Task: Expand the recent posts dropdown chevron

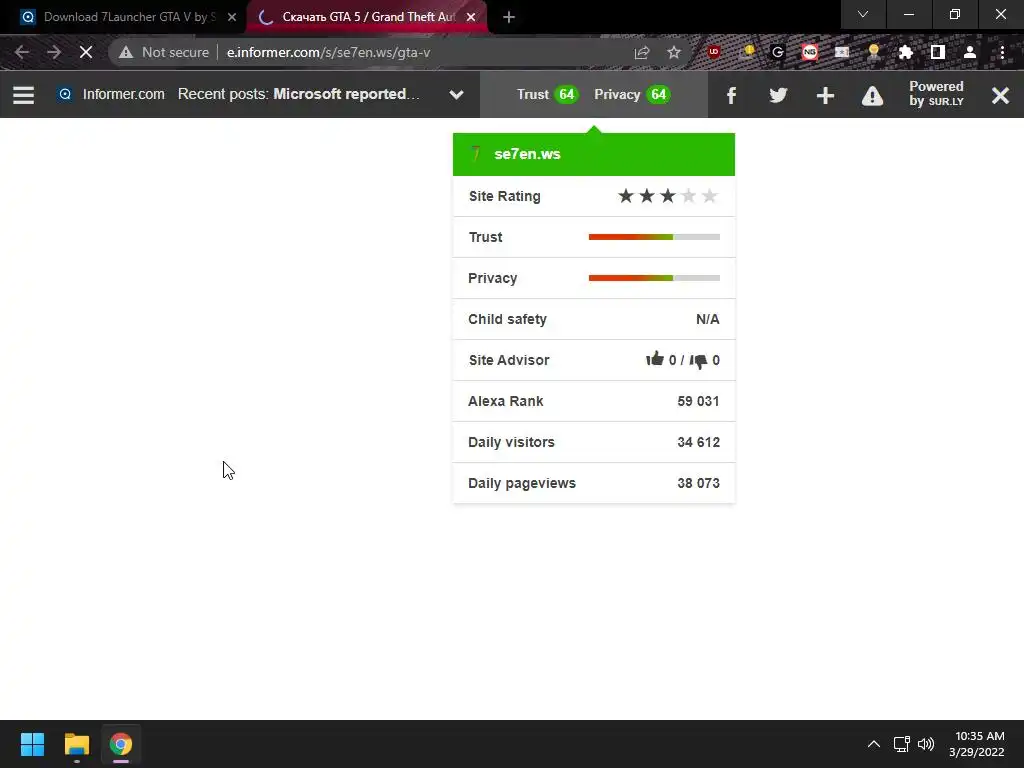Action: coord(456,95)
